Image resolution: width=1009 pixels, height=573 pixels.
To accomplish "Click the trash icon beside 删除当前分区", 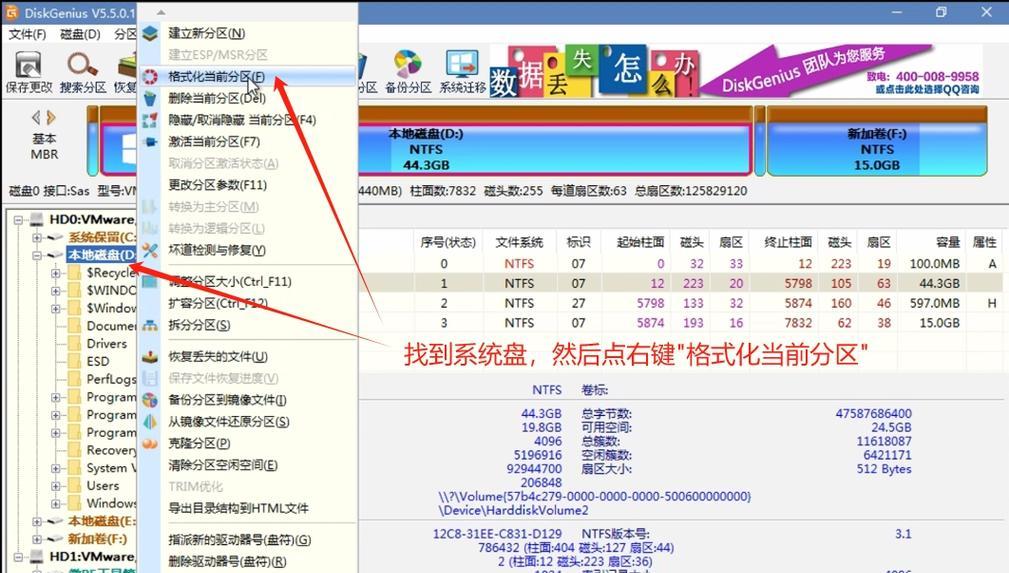I will tap(150, 99).
